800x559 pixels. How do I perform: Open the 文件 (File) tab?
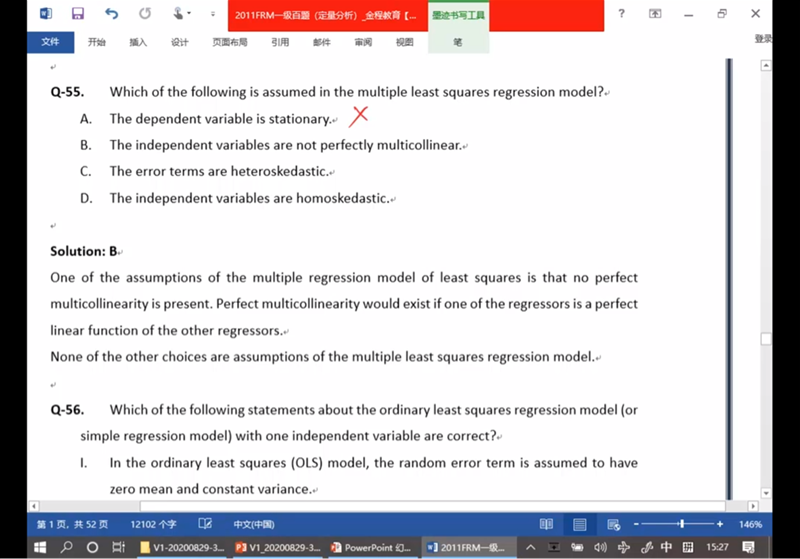point(51,42)
